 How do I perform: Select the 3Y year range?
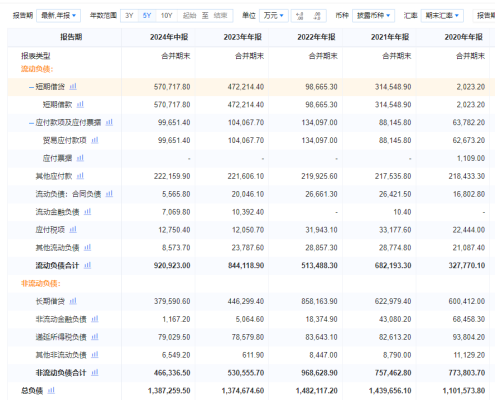click(129, 16)
